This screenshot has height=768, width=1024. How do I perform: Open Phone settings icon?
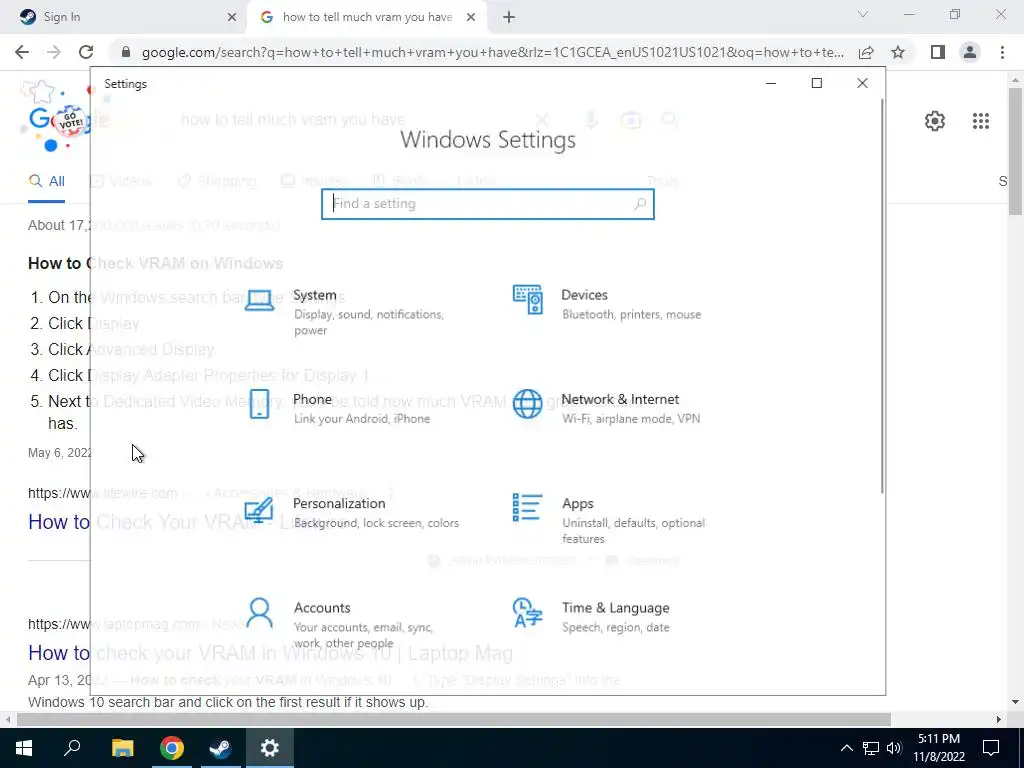coord(259,404)
